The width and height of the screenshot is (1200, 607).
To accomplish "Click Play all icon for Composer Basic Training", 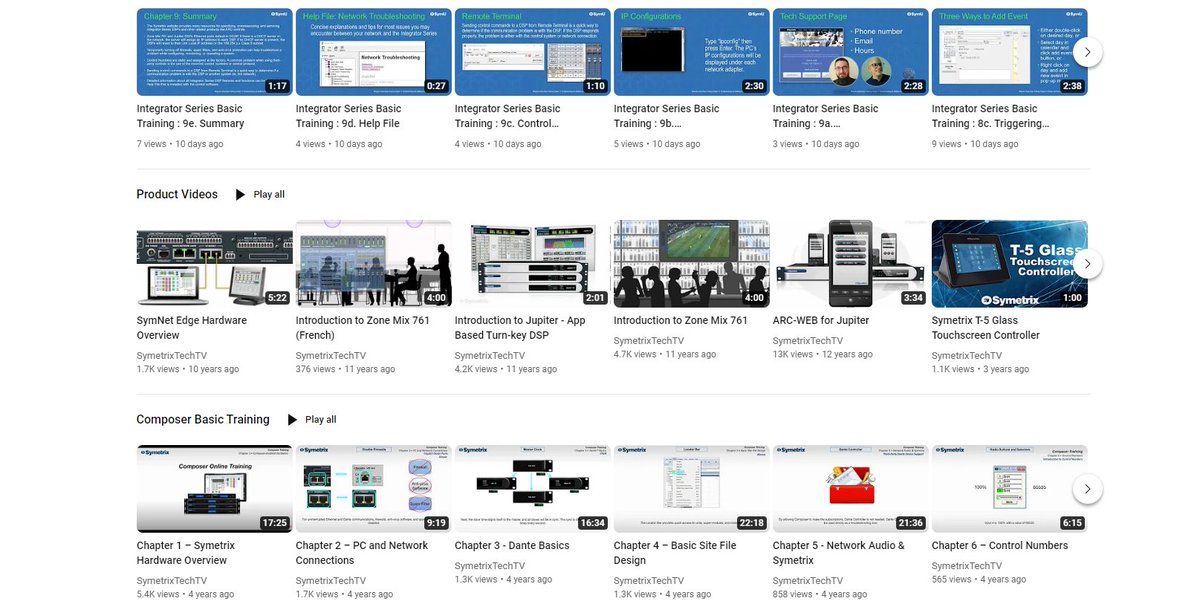I will point(292,420).
